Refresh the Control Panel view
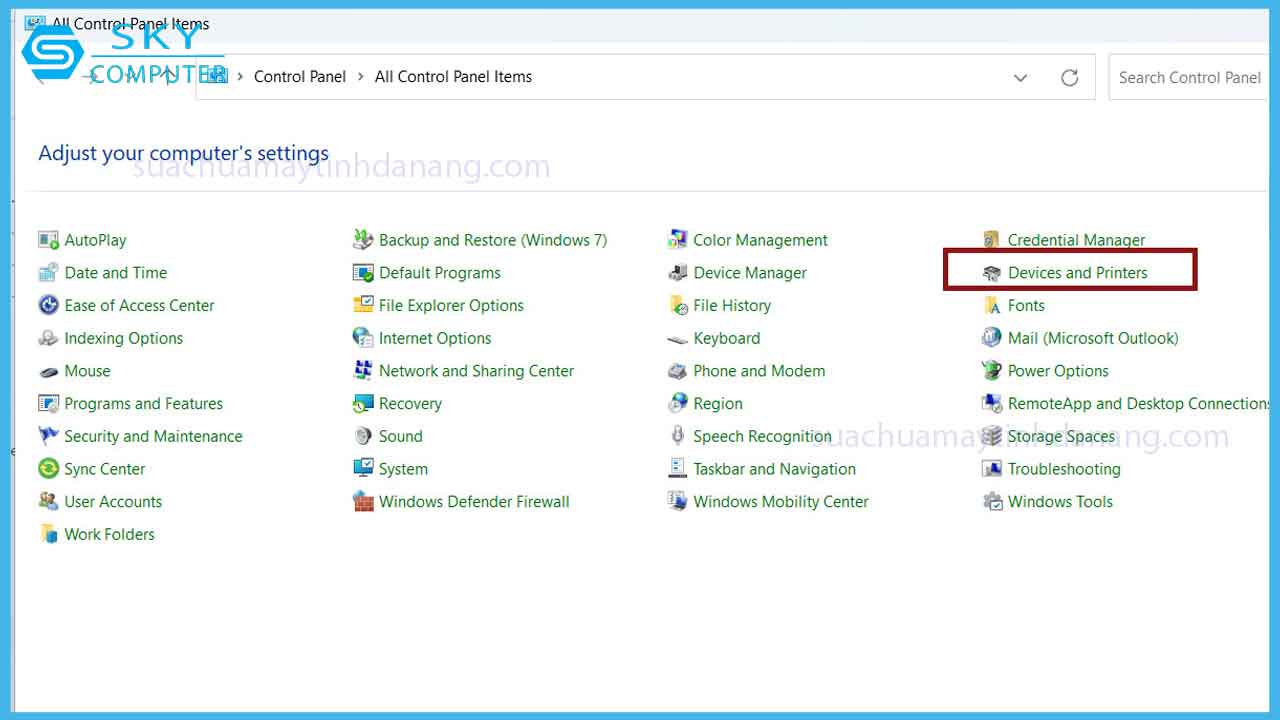The width and height of the screenshot is (1280, 720). coord(1070,77)
